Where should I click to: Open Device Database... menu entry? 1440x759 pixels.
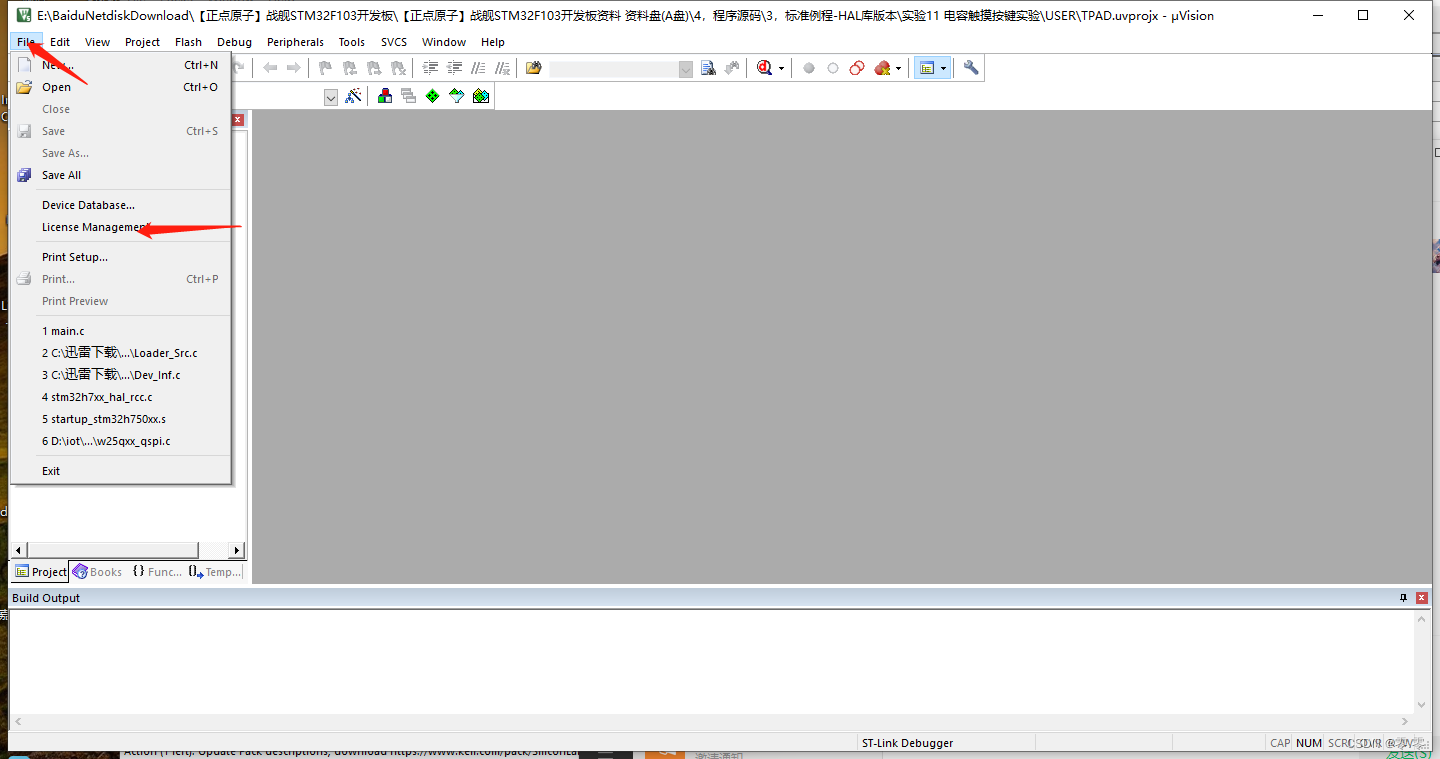(121, 205)
